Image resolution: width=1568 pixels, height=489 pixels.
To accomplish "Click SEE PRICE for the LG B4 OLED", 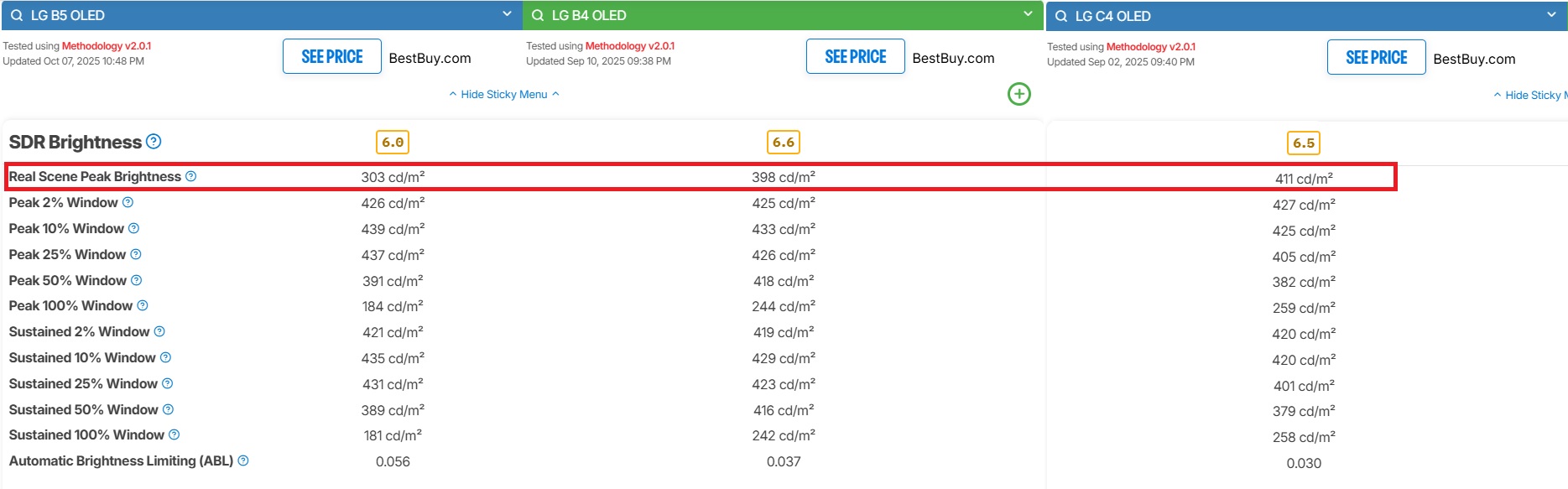I will tap(855, 56).
